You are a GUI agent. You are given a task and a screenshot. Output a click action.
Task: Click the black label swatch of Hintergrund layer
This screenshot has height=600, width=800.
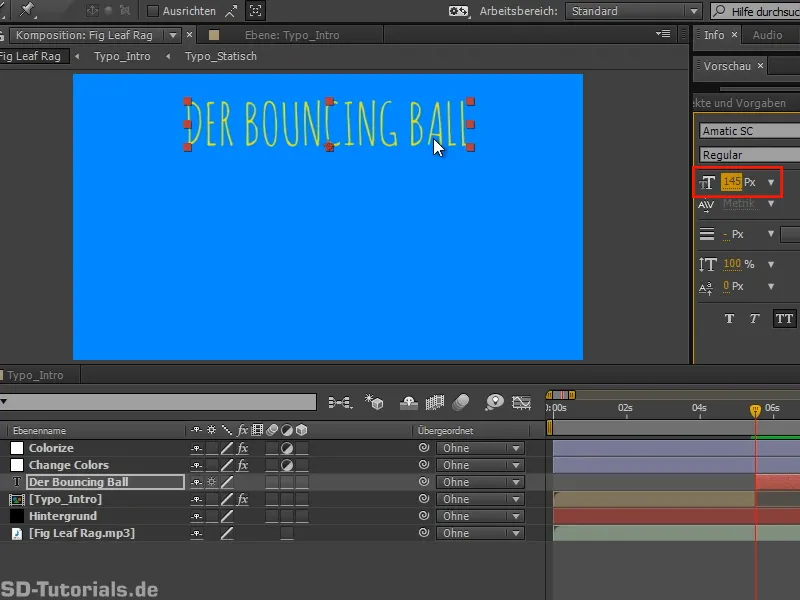17,516
